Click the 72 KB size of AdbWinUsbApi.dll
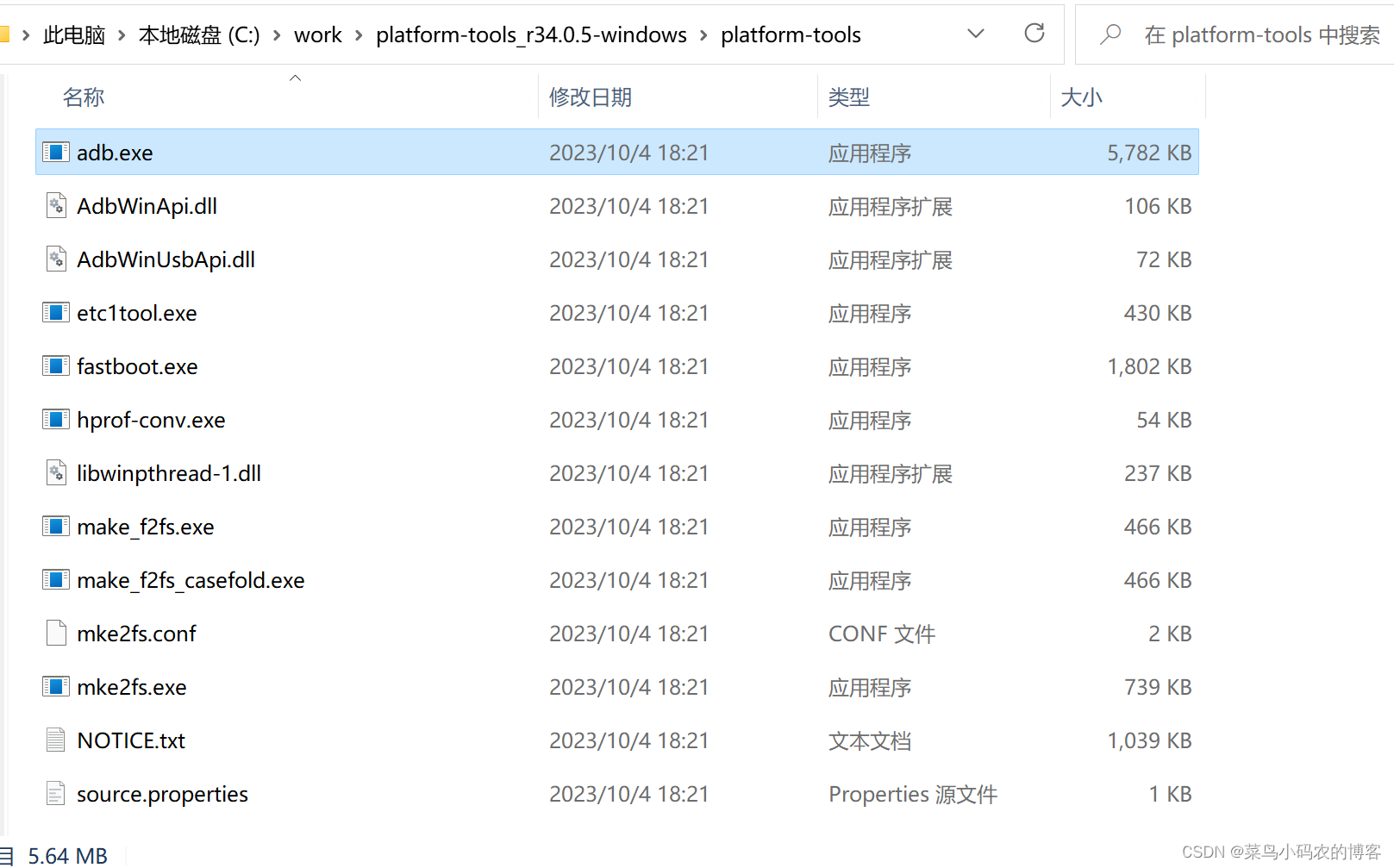The height and width of the screenshot is (868, 1394). pos(1164,259)
